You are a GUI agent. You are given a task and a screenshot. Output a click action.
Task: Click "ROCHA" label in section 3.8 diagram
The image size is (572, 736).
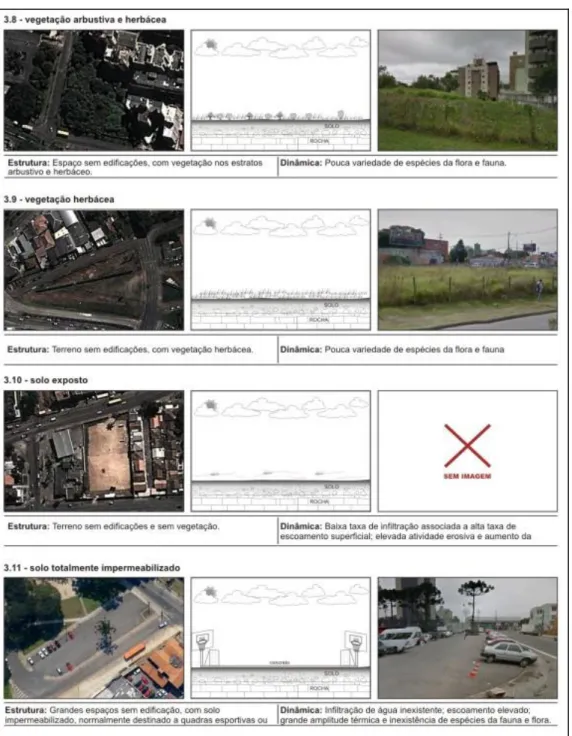tap(320, 141)
